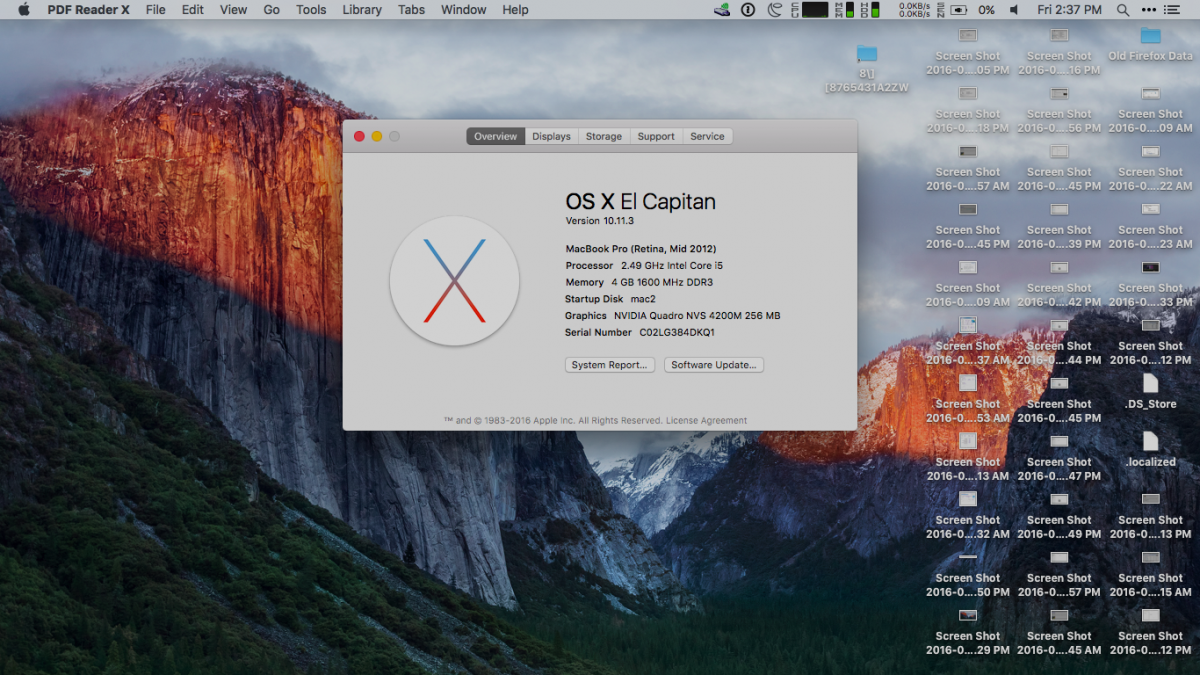Open Spotlight search magnifying glass
Screen dimensions: 1200x675
(x=1123, y=10)
